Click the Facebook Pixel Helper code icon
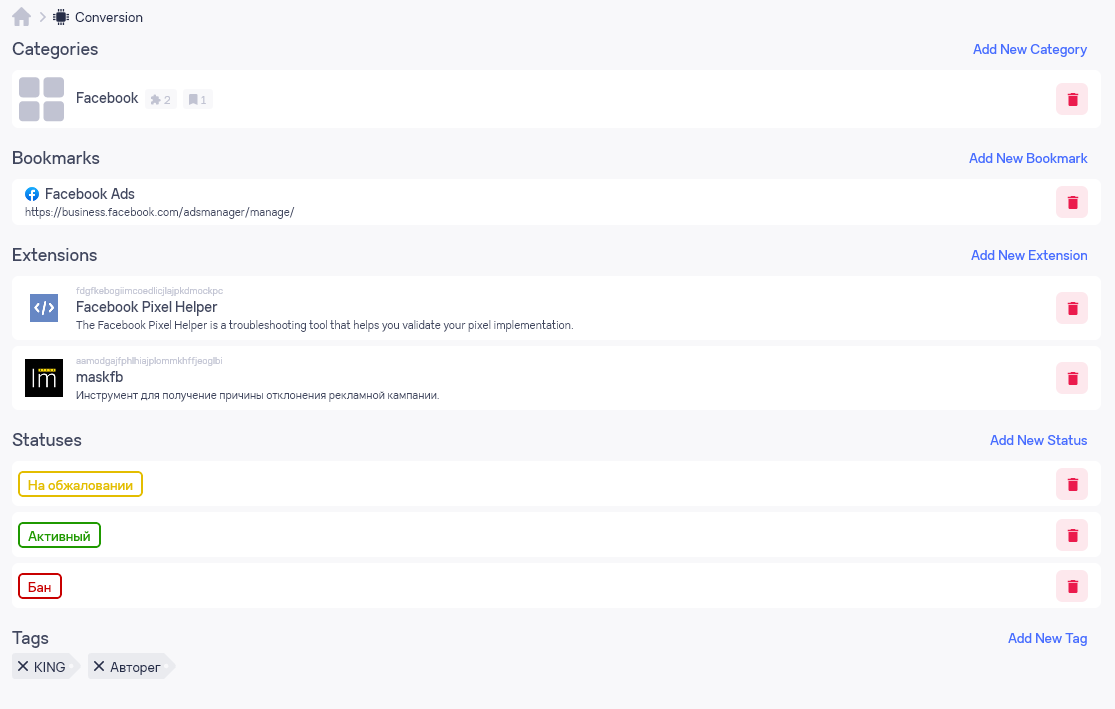The height and width of the screenshot is (709, 1115). [x=44, y=308]
